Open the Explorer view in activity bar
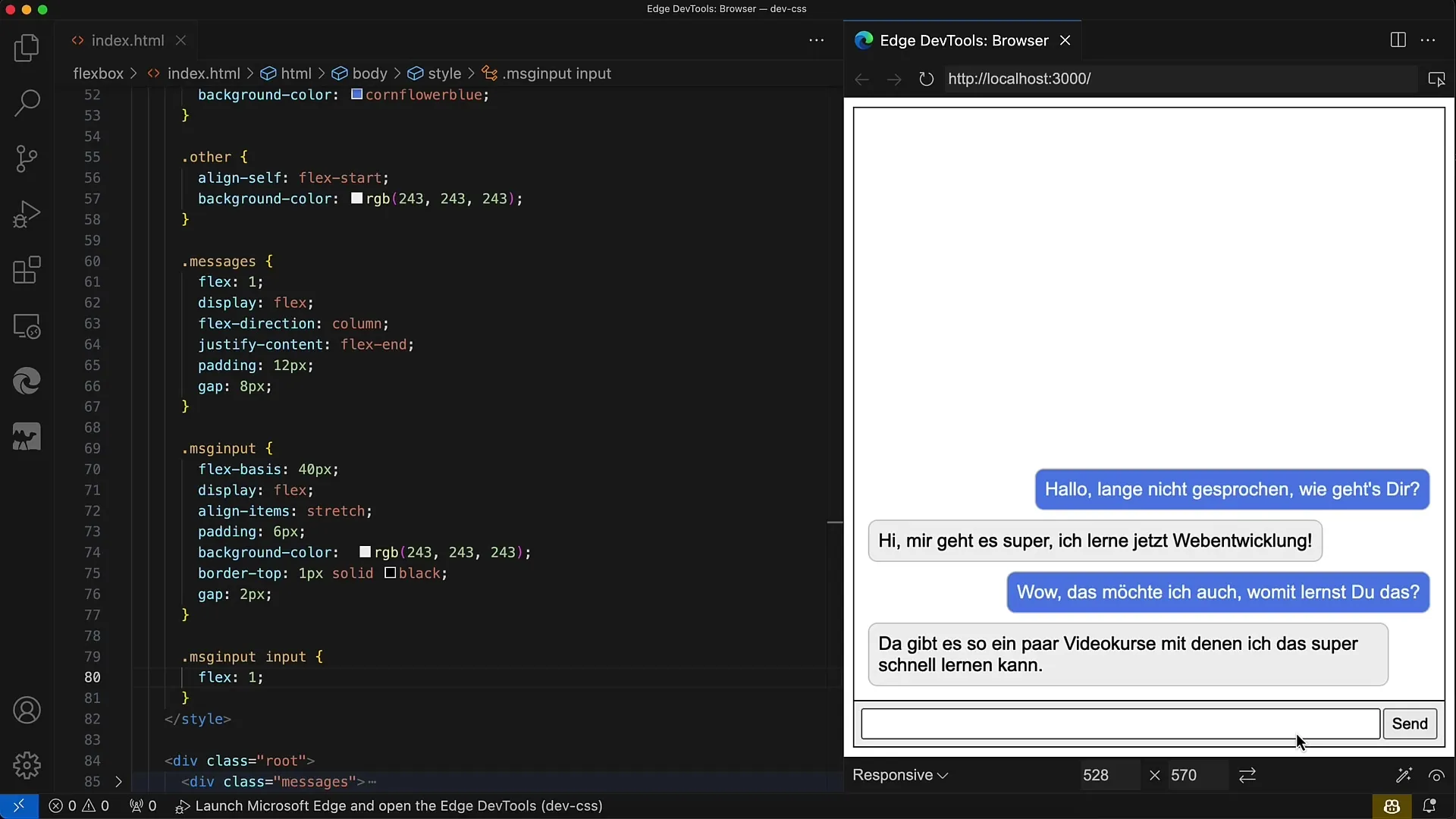Image resolution: width=1456 pixels, height=819 pixels. [x=27, y=48]
